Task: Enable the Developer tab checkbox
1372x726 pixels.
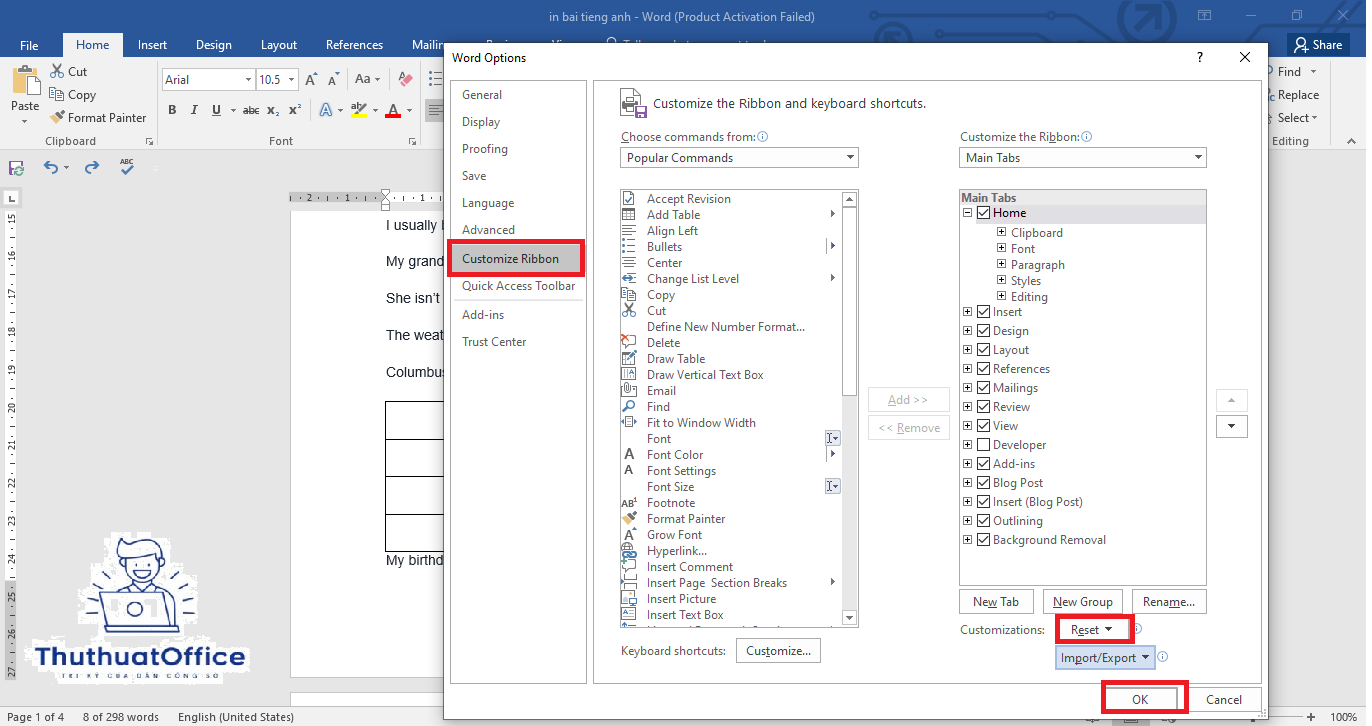Action: (984, 445)
